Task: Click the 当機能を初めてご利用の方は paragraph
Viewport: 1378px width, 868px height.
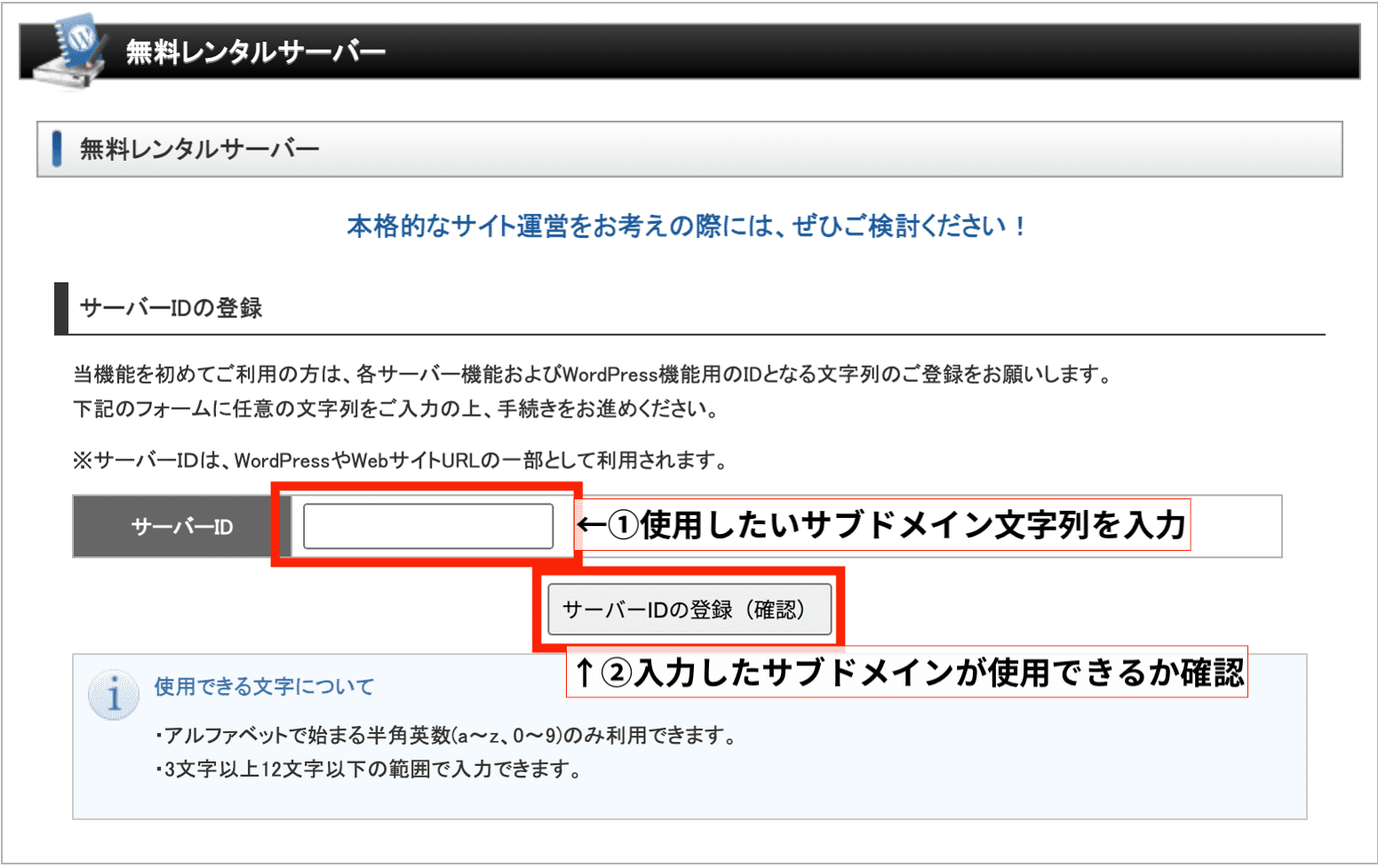Action: point(593,374)
